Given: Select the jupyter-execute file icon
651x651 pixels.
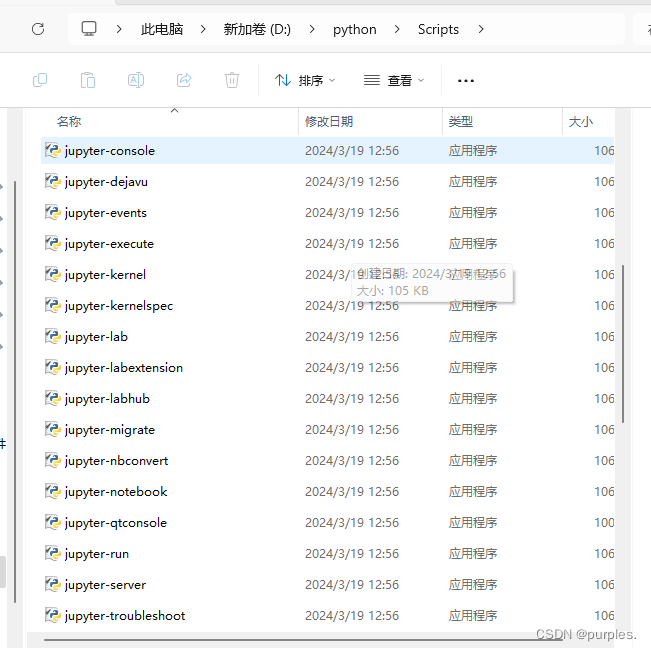Looking at the screenshot, I should [53, 243].
